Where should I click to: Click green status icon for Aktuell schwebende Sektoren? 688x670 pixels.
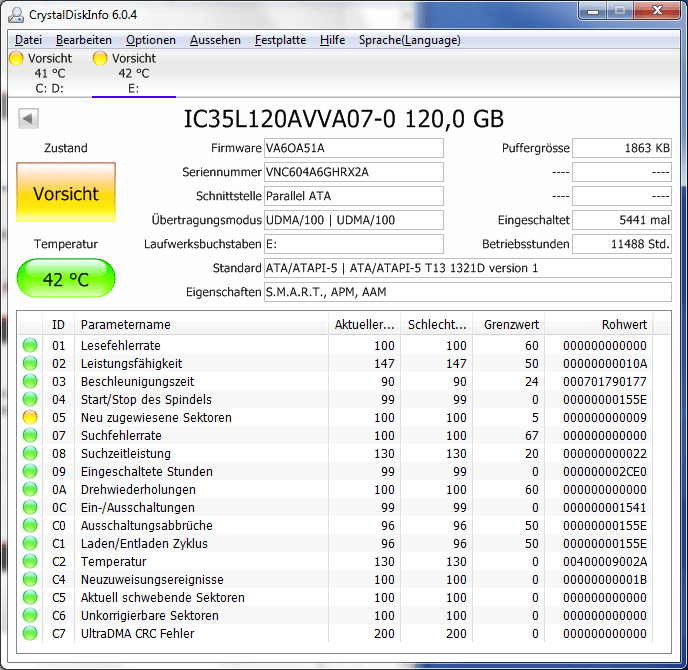[30, 597]
